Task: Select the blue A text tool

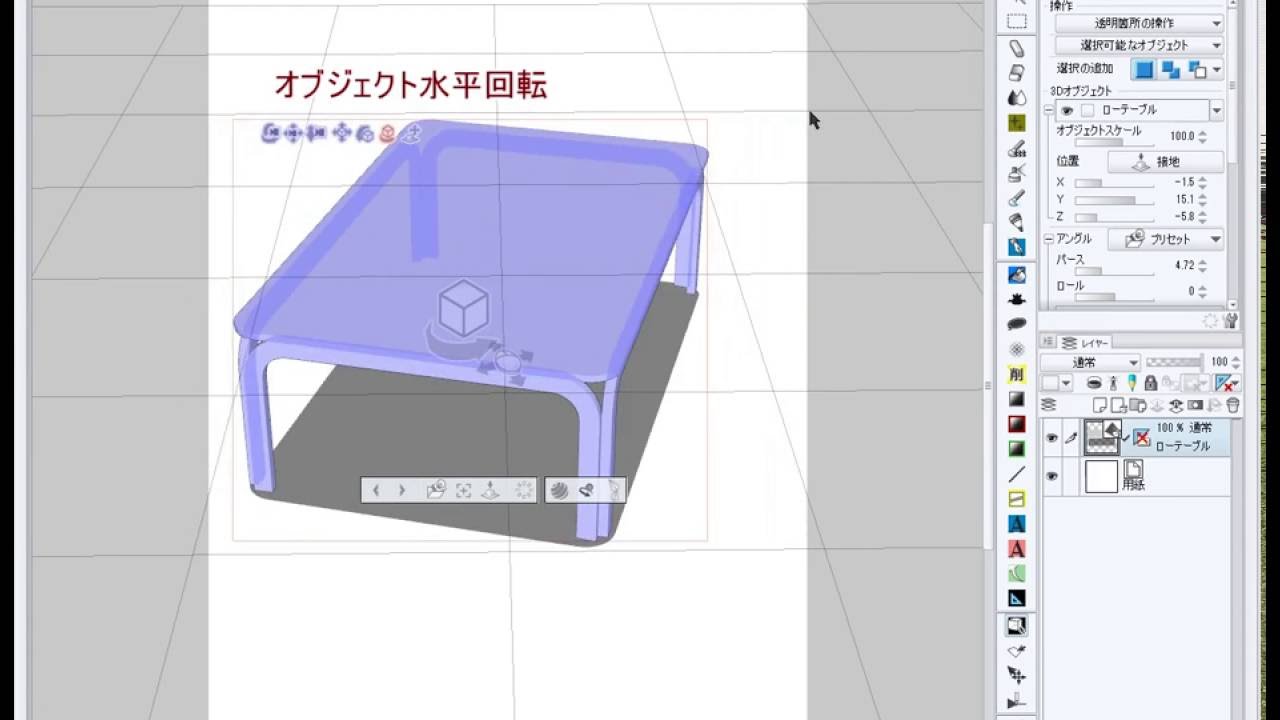Action: pyautogui.click(x=1017, y=524)
